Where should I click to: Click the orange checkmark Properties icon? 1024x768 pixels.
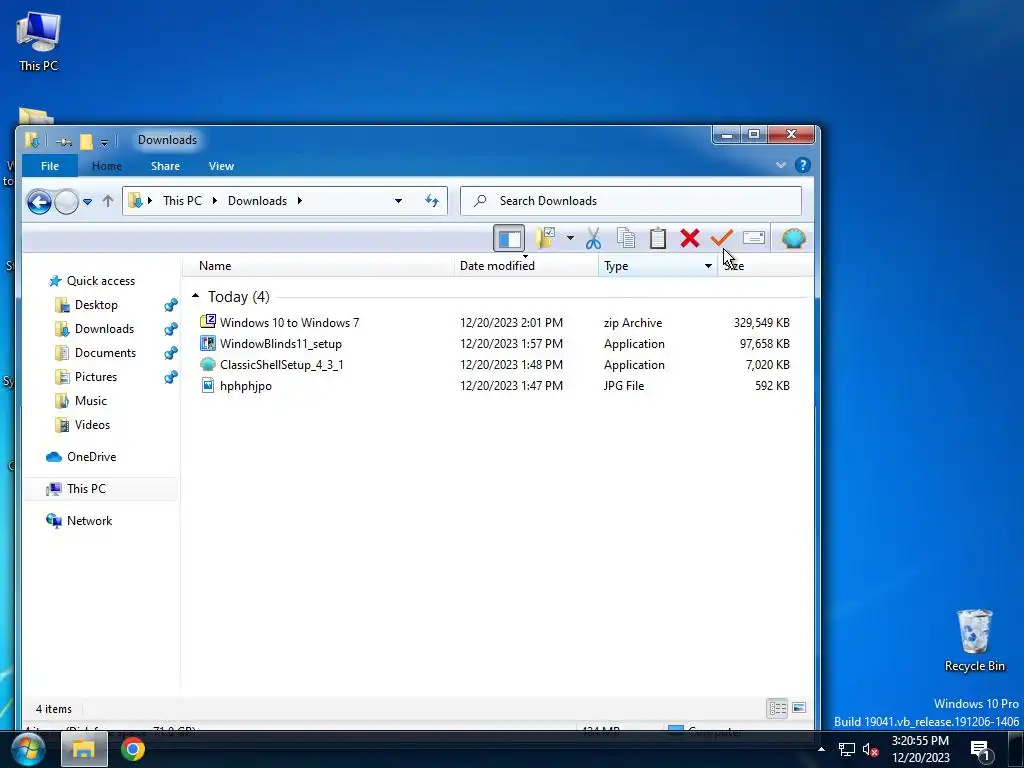click(x=721, y=238)
